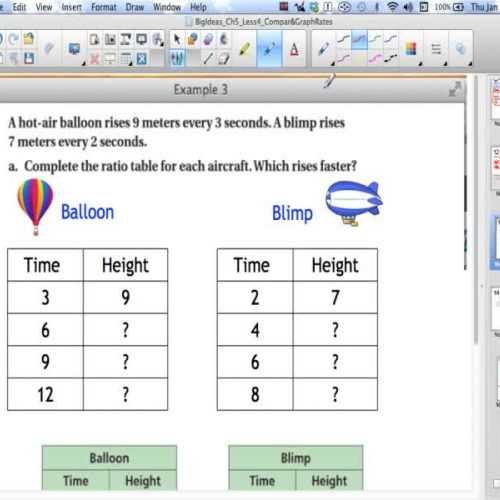Viewport: 500px width, 500px height.
Task: Open the Insert menu
Action: 71,7
